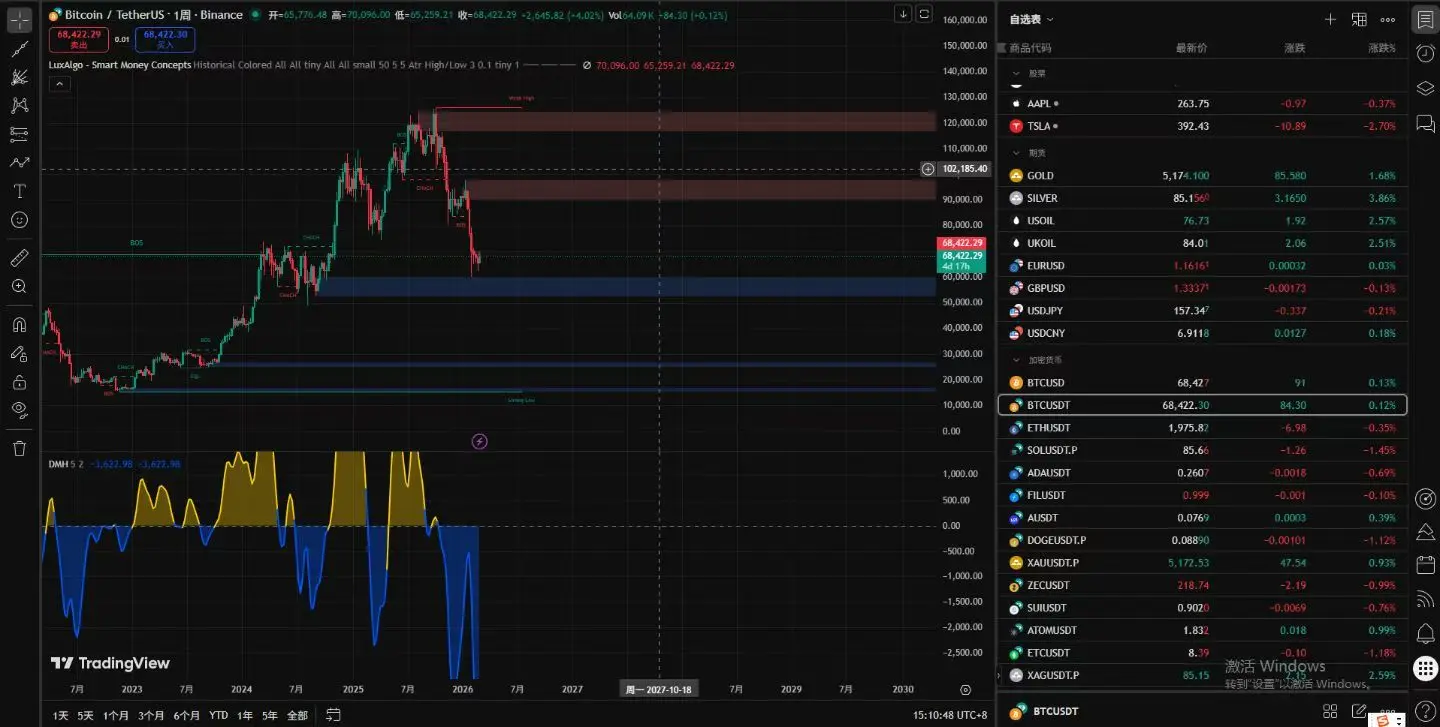
Task: Select the 5年 time range
Action: [x=270, y=715]
